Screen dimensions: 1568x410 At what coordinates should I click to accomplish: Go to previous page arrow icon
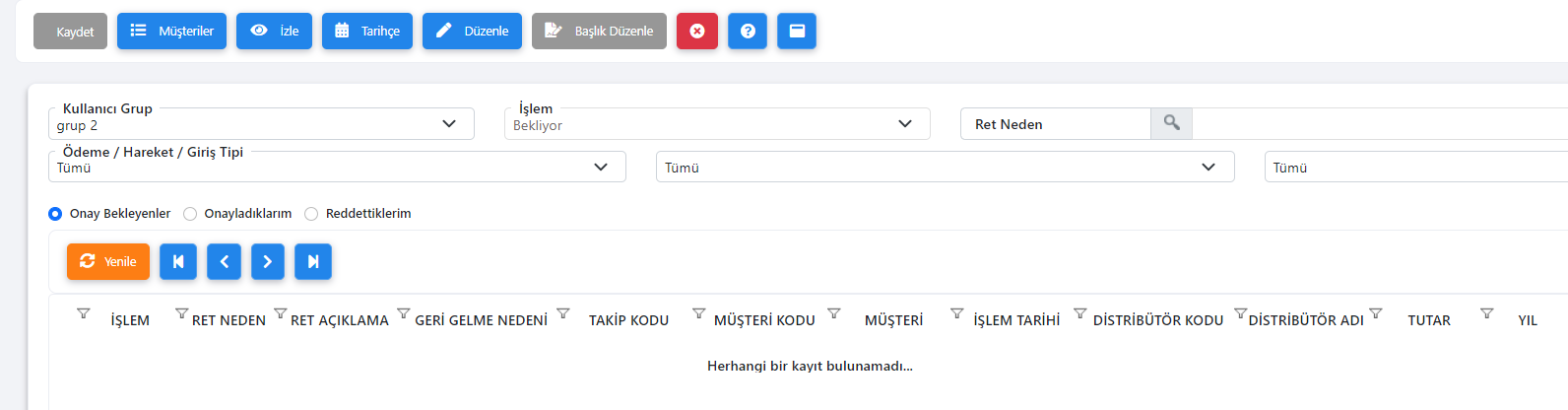[x=224, y=261]
